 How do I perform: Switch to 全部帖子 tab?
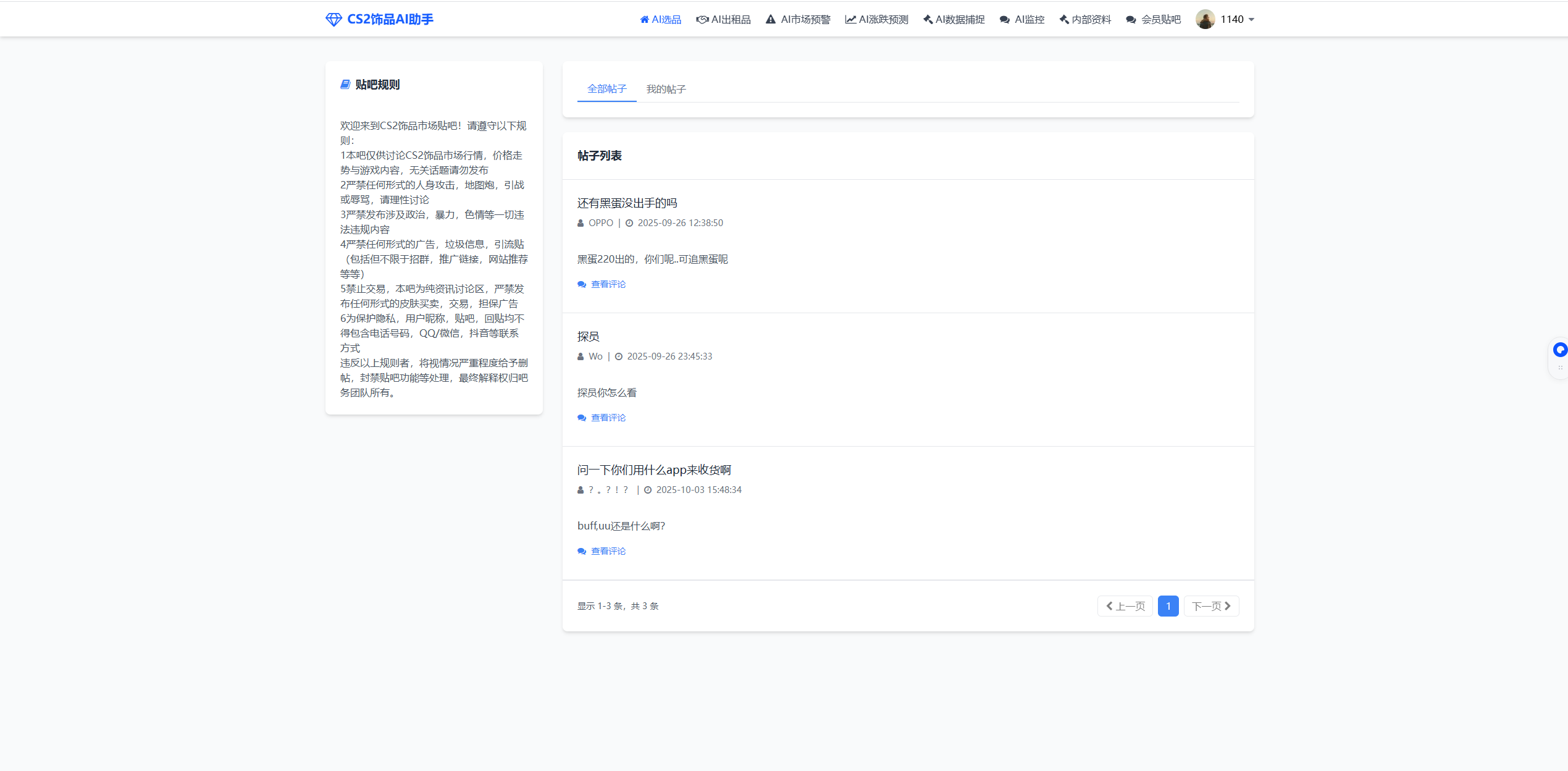[606, 89]
